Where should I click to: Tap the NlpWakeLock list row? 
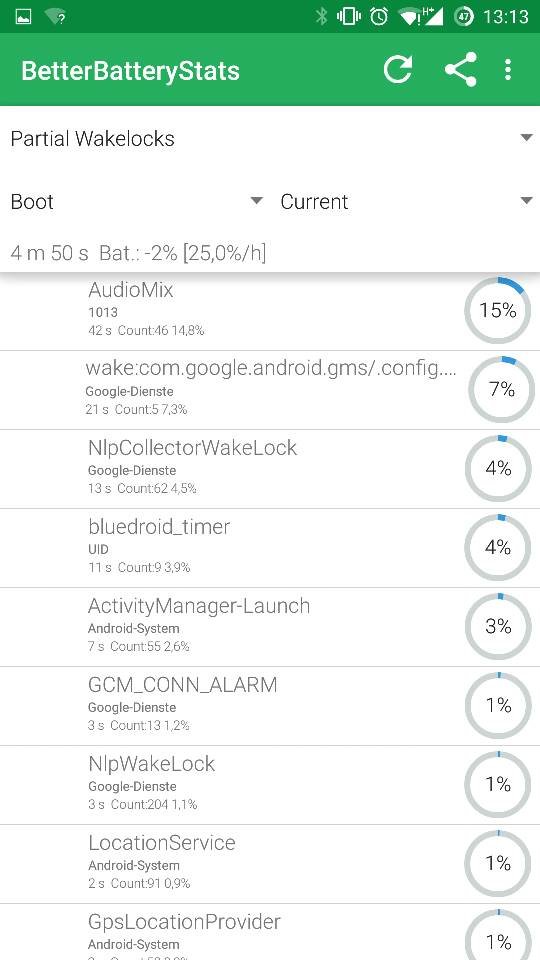point(270,785)
